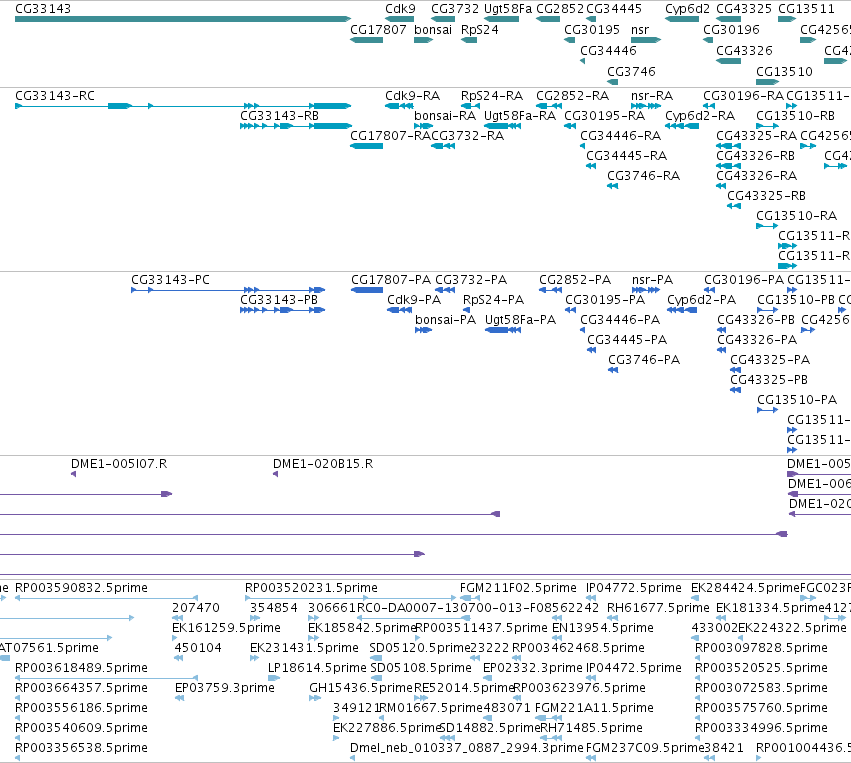This screenshot has height=763, width=851.
Task: Select the RpS24 gene label
Action: point(479,30)
